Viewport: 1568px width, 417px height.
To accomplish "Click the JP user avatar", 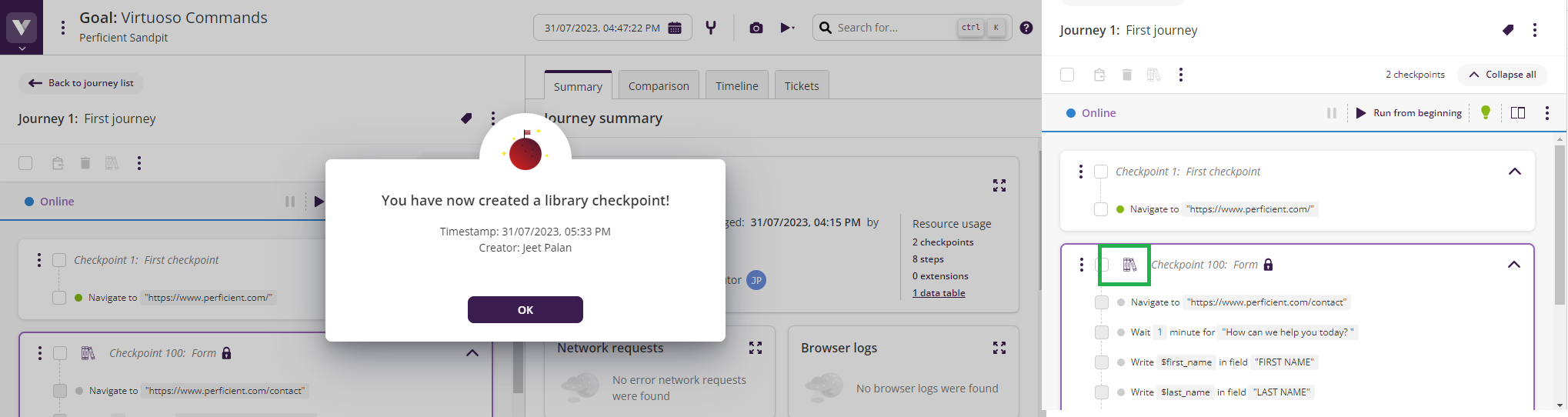I will point(756,280).
